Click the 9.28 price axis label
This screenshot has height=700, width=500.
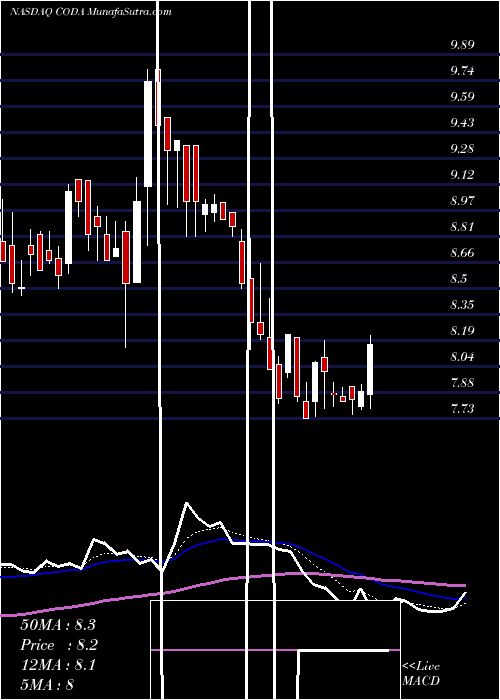tap(462, 148)
